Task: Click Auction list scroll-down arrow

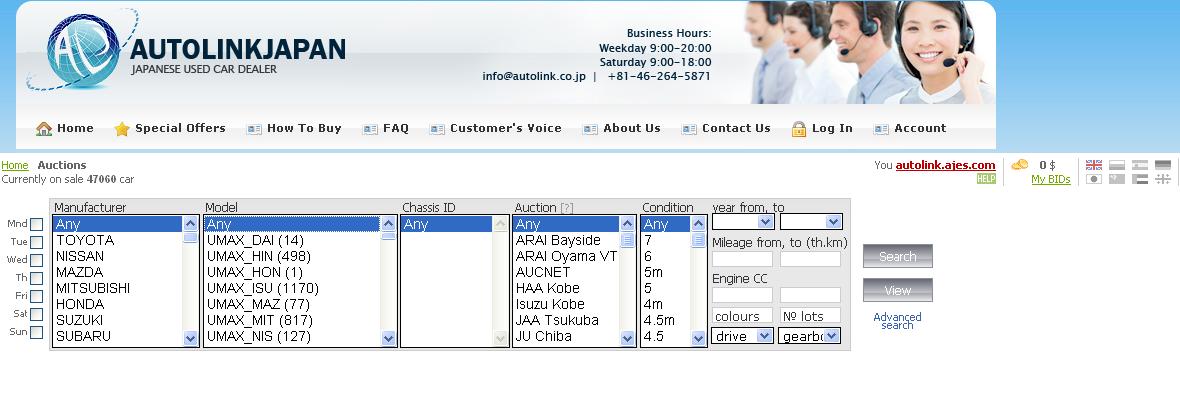Action: [x=628, y=339]
